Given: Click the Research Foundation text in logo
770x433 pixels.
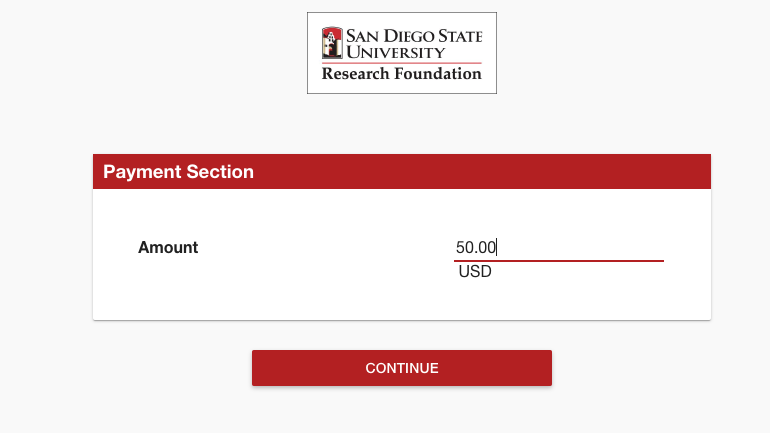Looking at the screenshot, I should 402,74.
